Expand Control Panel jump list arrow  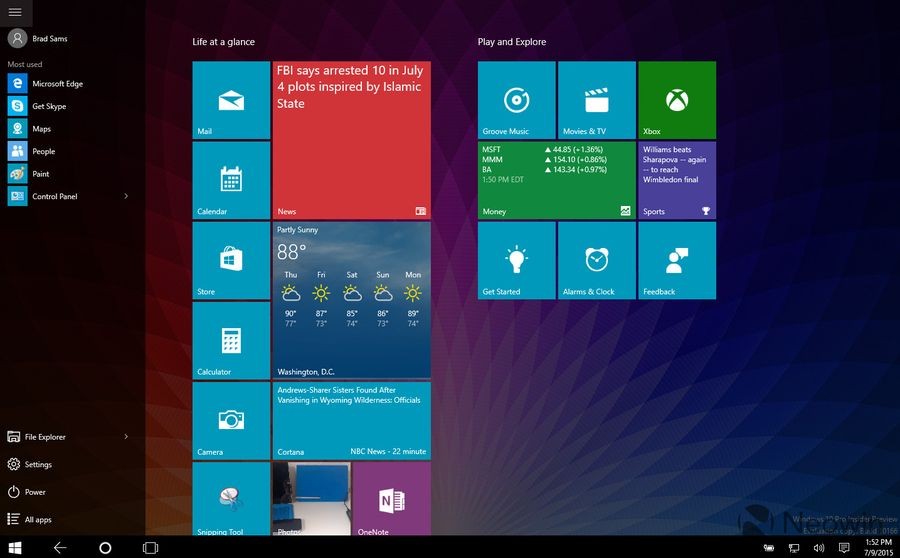tap(126, 196)
